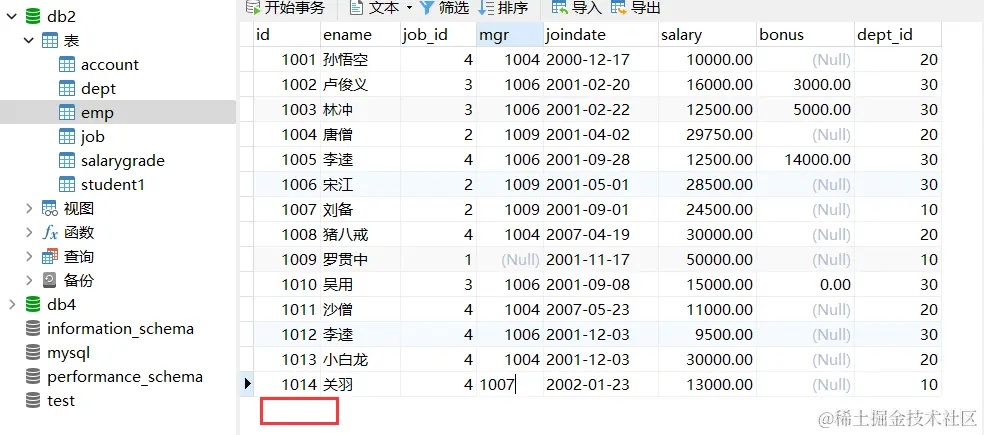The height and width of the screenshot is (435, 984).
Task: Select the performance_schema database
Action: pyautogui.click(x=125, y=377)
